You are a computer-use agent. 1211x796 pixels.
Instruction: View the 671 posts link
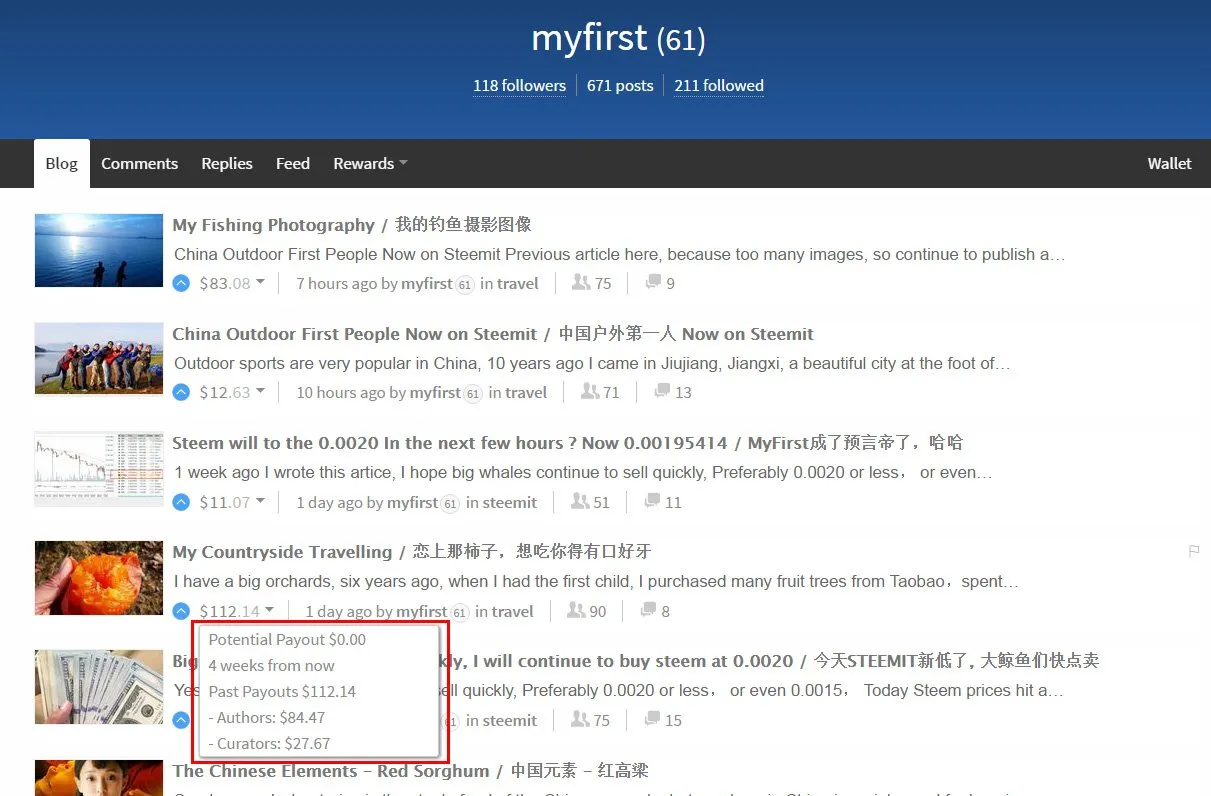620,86
